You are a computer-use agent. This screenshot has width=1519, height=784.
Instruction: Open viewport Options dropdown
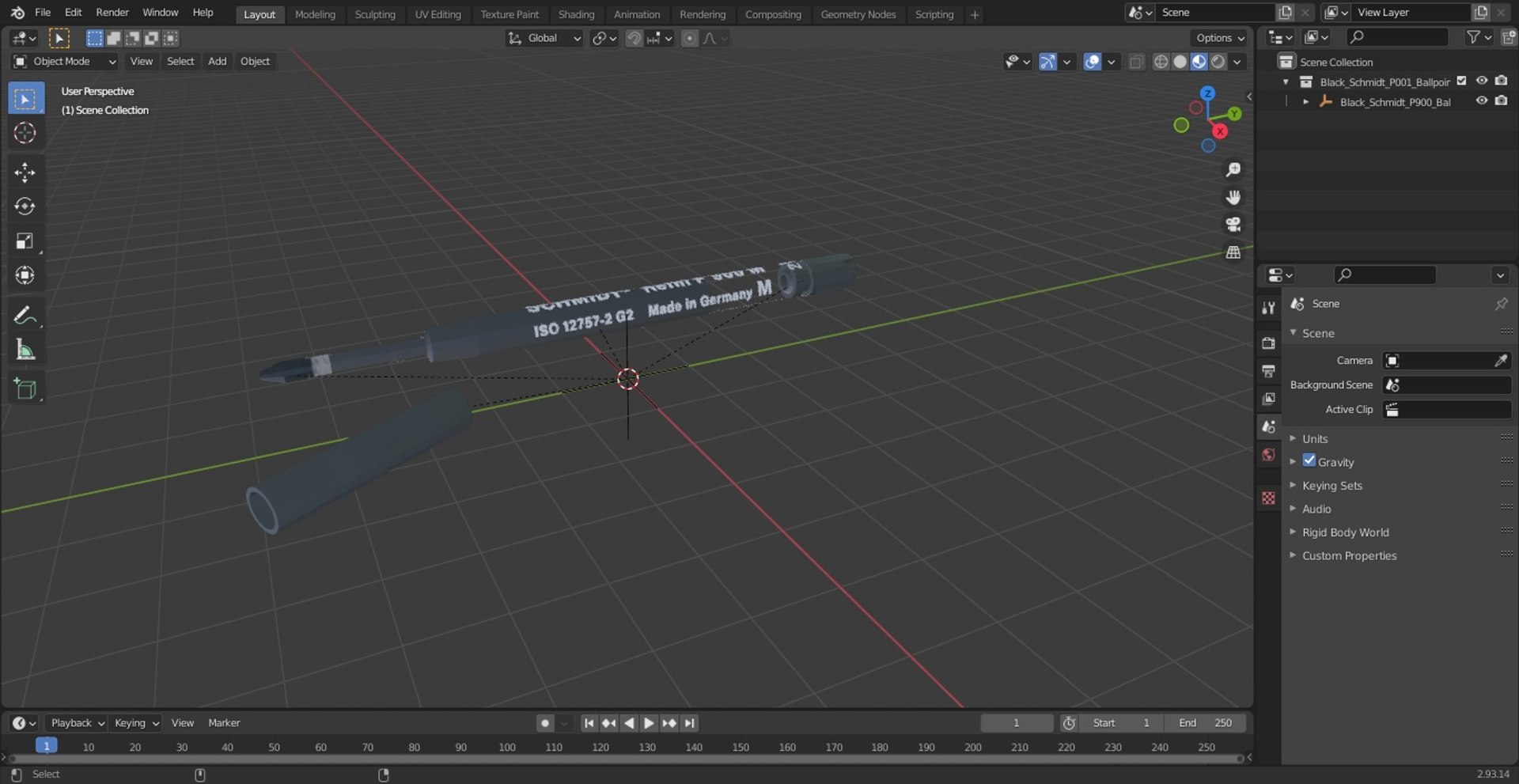(1219, 38)
